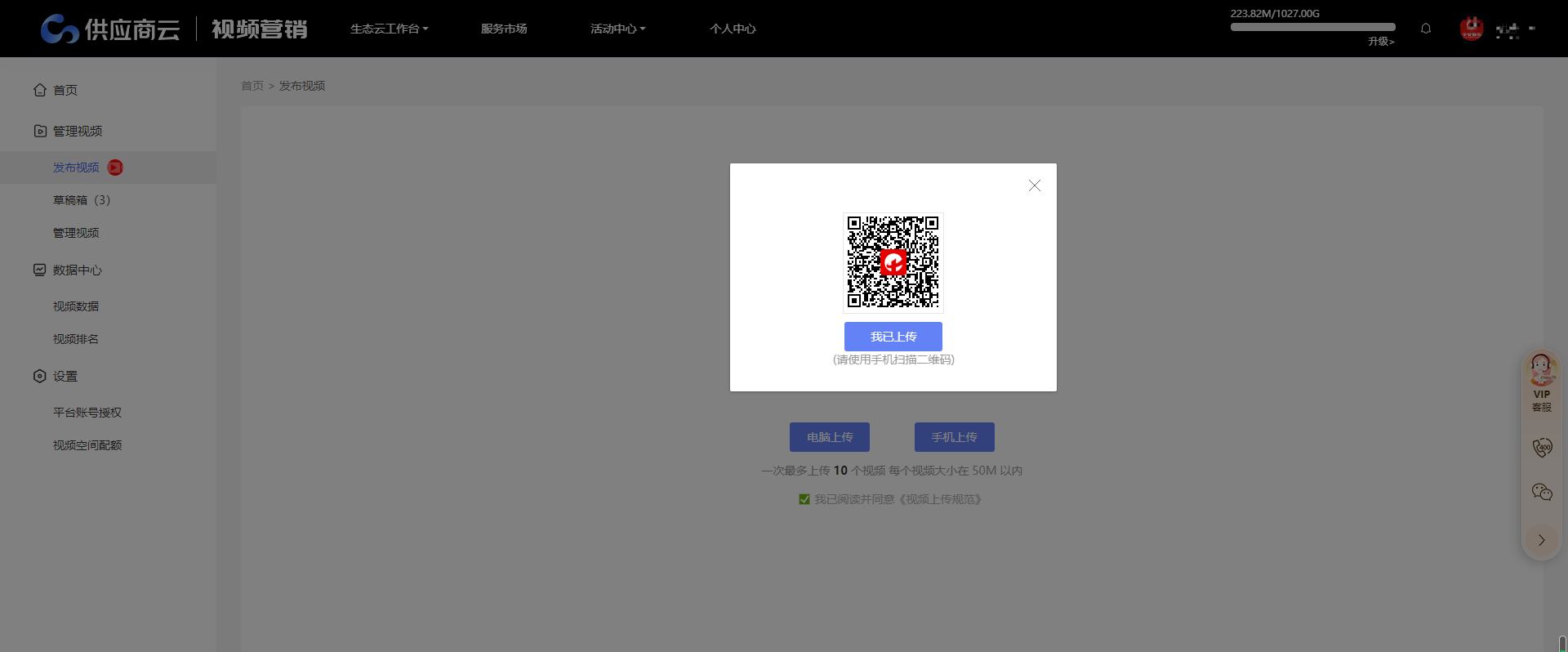
Task: Click the blurred username text
Action: click(1508, 31)
